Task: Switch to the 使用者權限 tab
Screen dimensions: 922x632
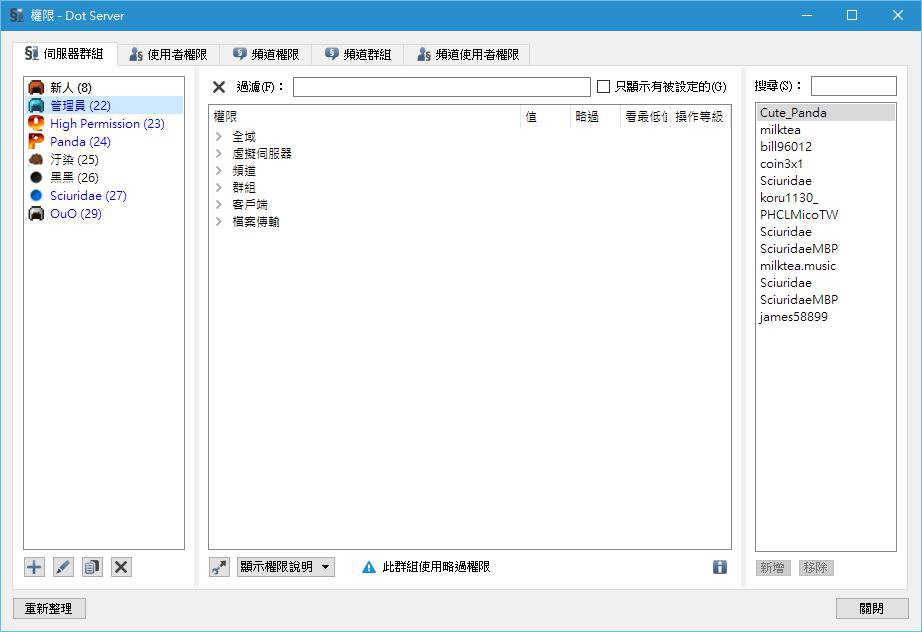Action: click(x=168, y=55)
